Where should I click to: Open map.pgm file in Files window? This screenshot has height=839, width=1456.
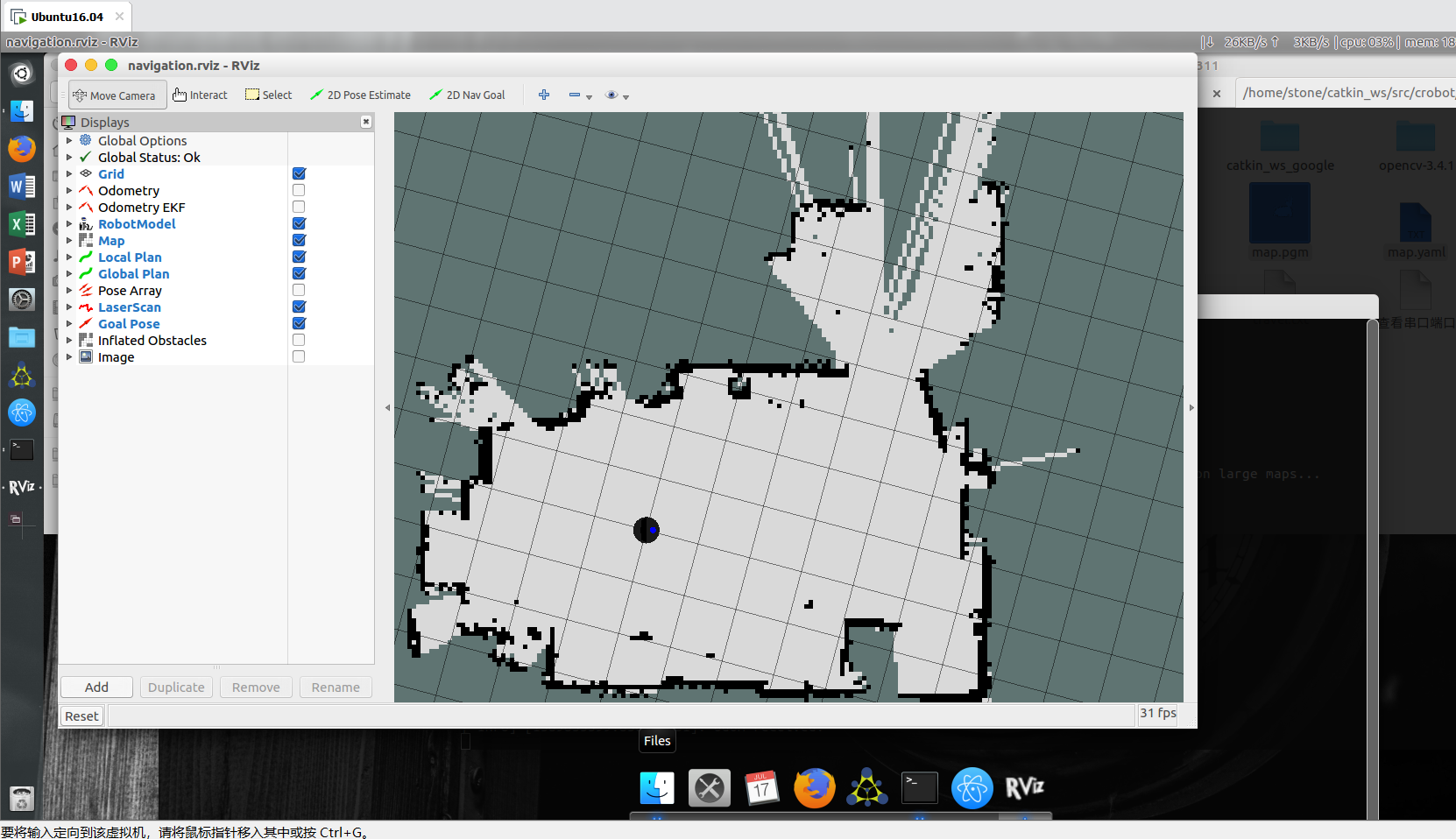1280,222
